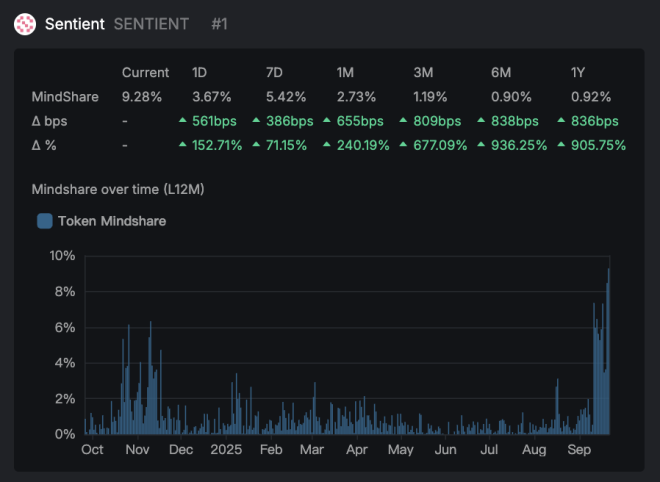Click the up arrow beside 71.15%

256,144
